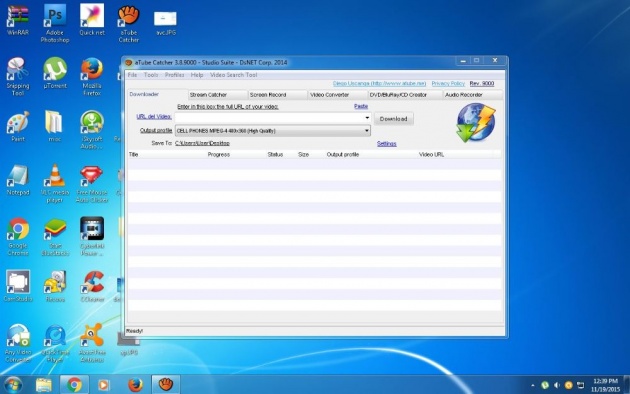Screen dimensions: 630x394
Task: Open Any Video Converter shortcut
Action: [18, 343]
